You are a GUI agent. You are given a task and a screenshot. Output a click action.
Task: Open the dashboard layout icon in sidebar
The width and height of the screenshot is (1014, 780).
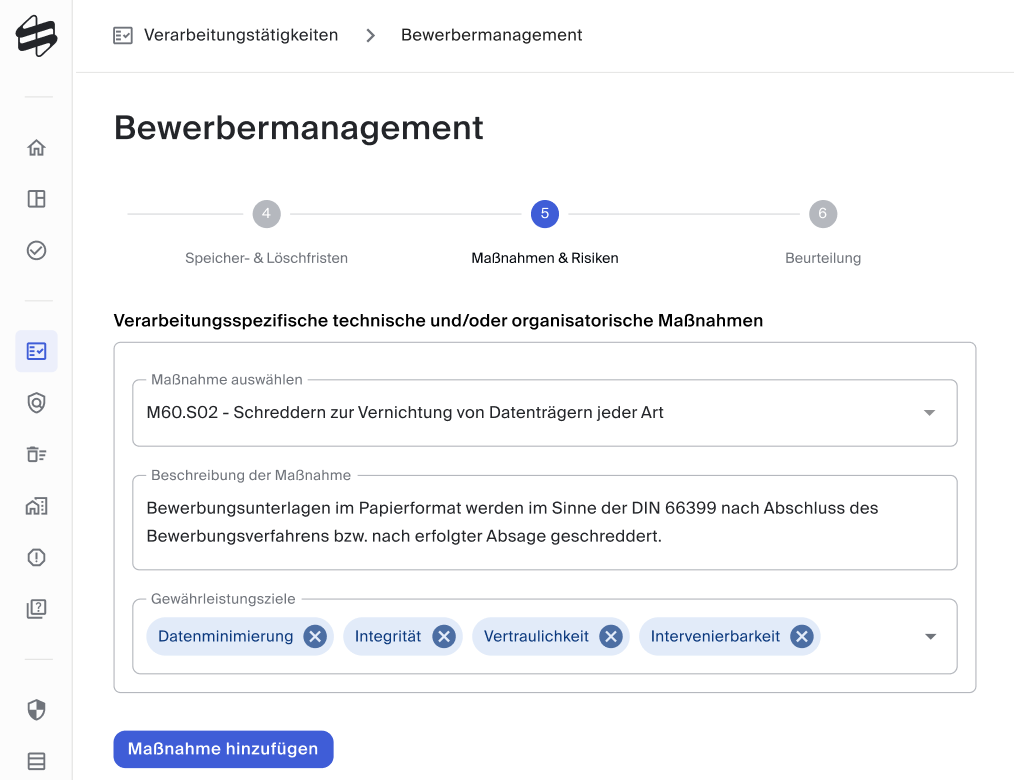[x=36, y=199]
